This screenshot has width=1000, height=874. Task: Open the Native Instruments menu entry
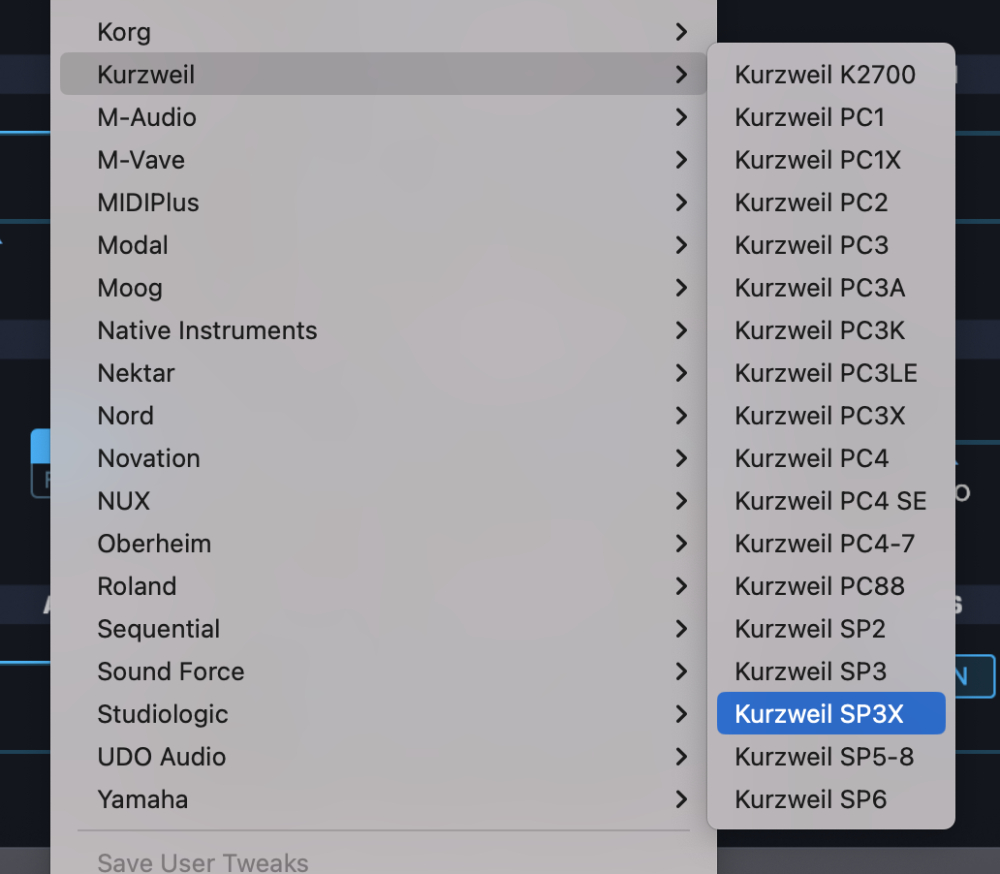point(207,330)
